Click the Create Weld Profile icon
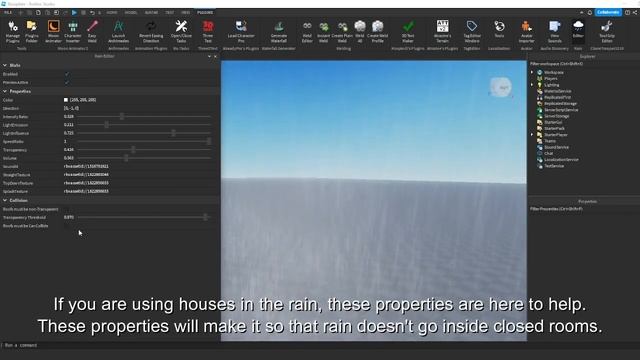Screen dimensions: 640x360 378,31
